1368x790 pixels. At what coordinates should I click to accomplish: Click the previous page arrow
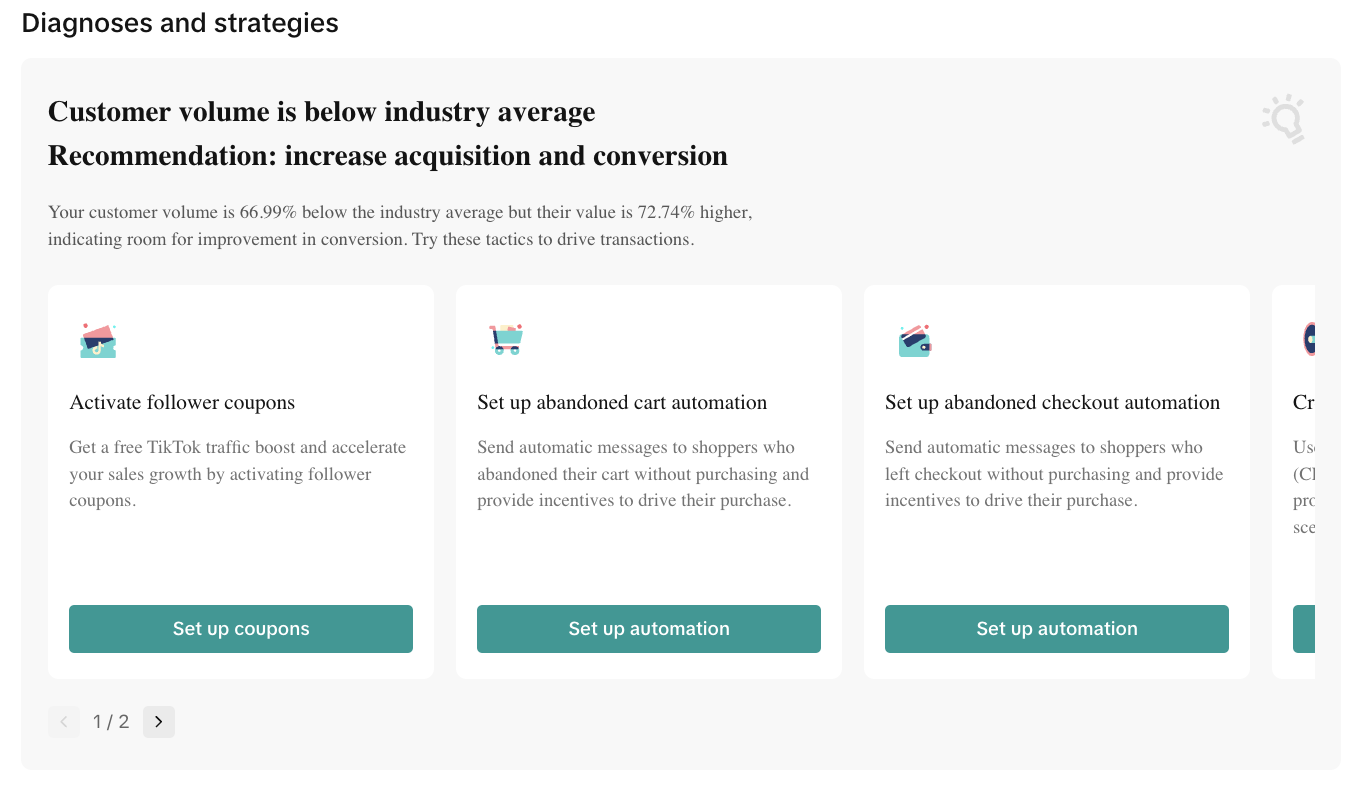click(x=64, y=722)
